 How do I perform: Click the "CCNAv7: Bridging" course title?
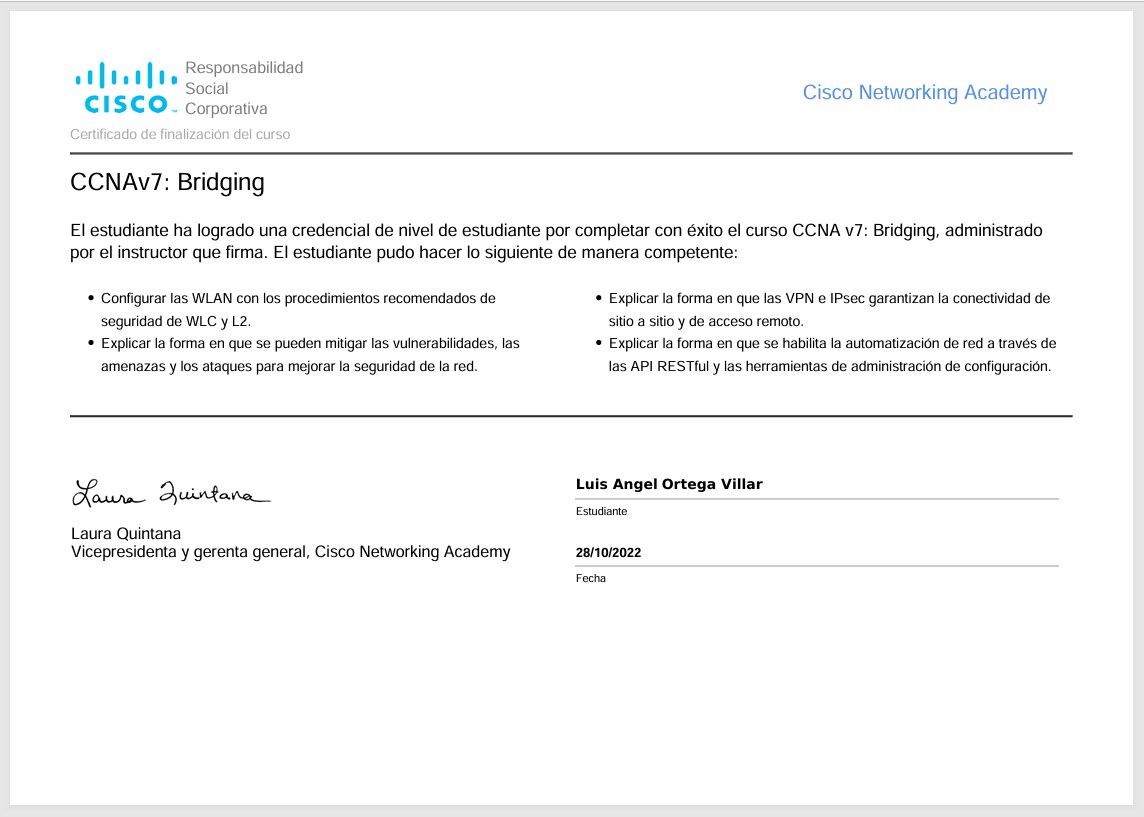click(167, 183)
